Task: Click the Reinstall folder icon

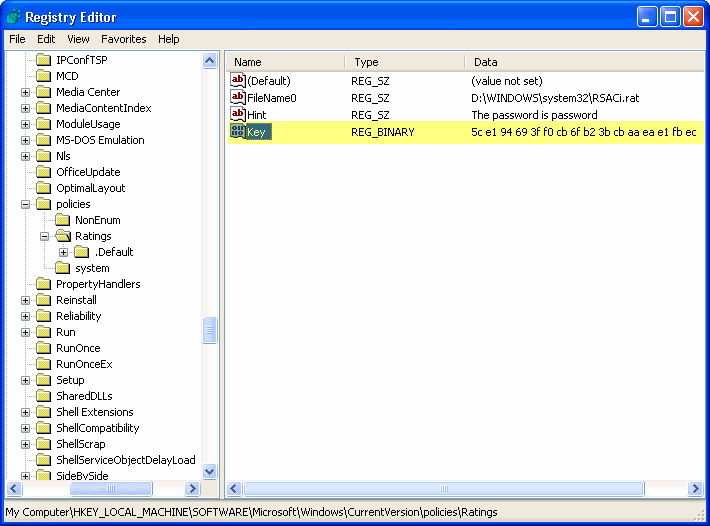Action: tap(43, 300)
